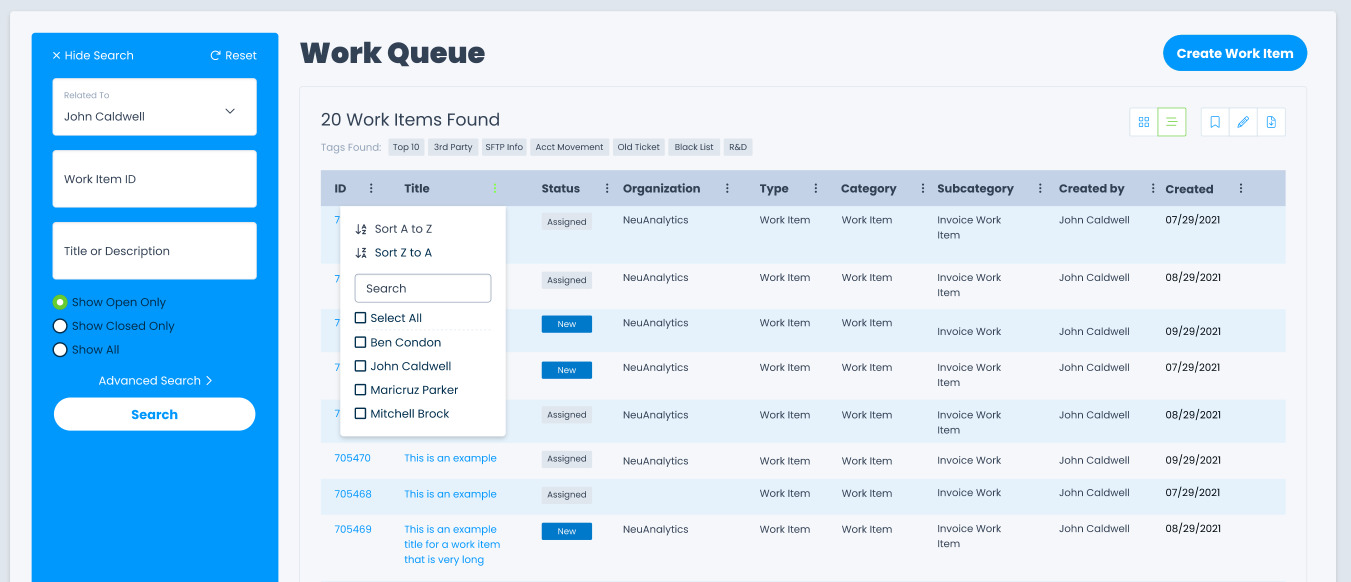Click the document export icon
Image resolution: width=1351 pixels, height=582 pixels.
pyautogui.click(x=1271, y=121)
